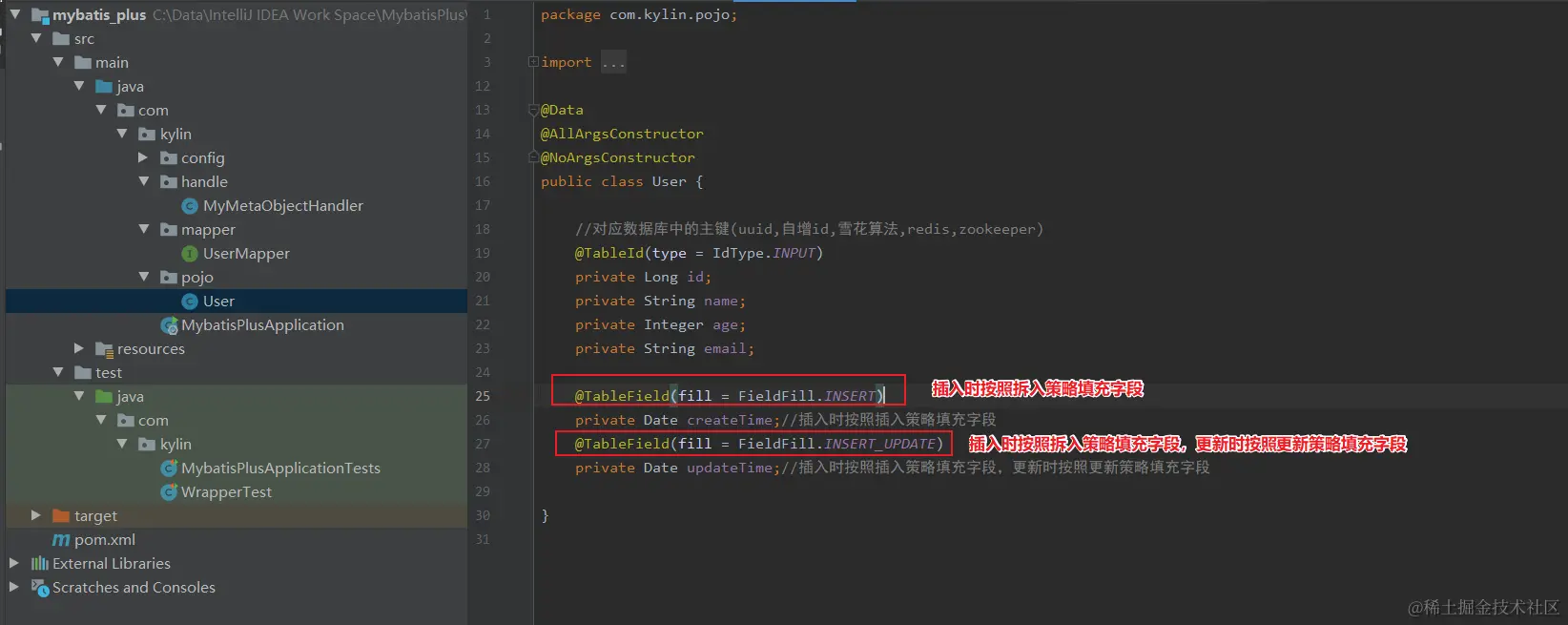Click the MybatisPlusApplicationTests class icon

pyautogui.click(x=169, y=468)
